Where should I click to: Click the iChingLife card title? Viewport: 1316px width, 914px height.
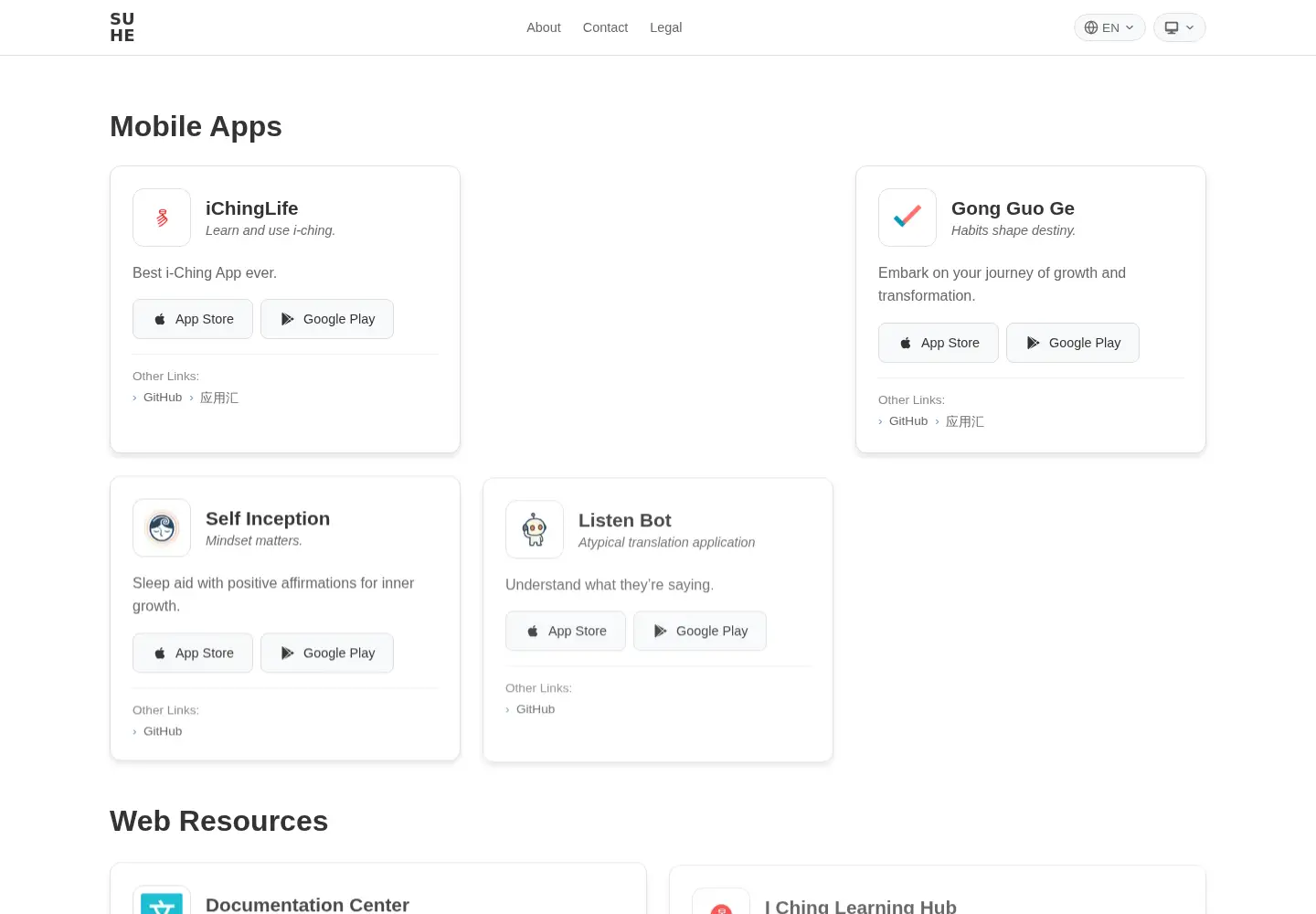pyautogui.click(x=251, y=208)
